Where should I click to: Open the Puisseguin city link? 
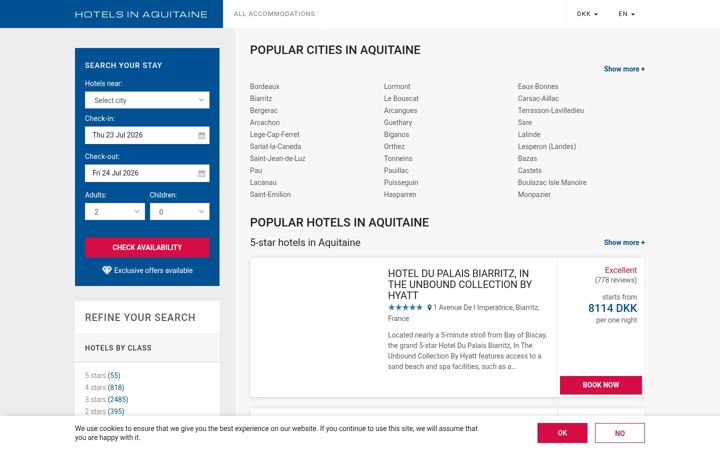[x=401, y=182]
